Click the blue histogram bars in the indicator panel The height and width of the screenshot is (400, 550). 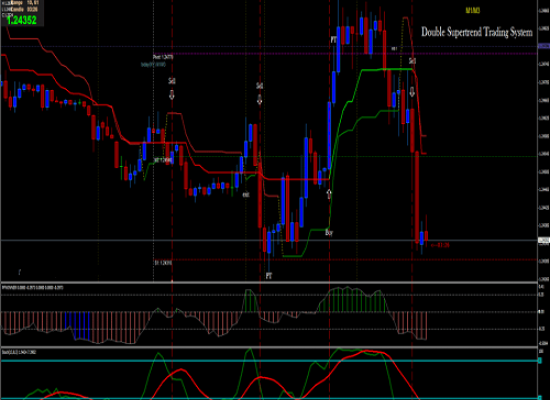[x=78, y=326]
